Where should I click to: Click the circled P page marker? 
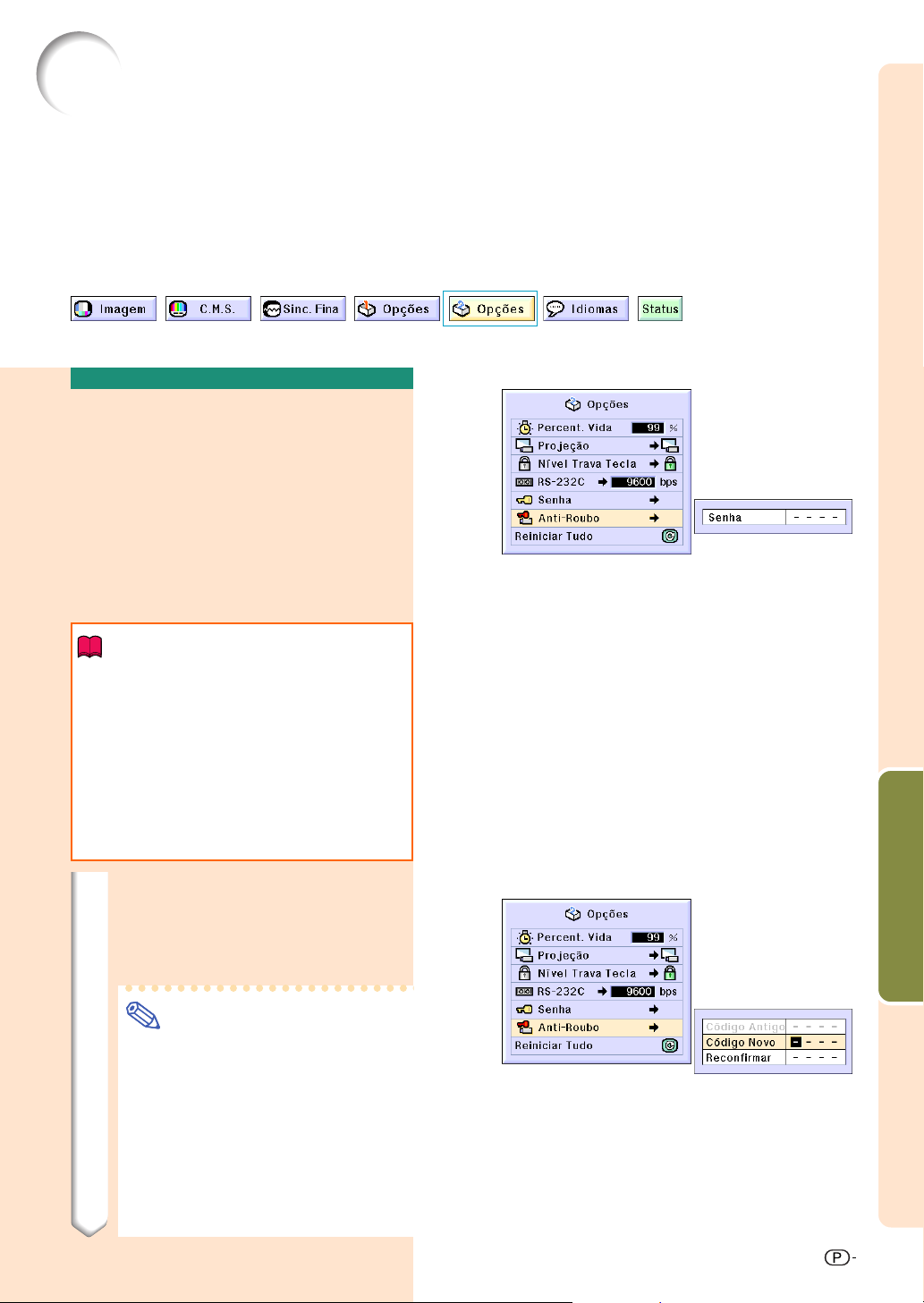836,1257
